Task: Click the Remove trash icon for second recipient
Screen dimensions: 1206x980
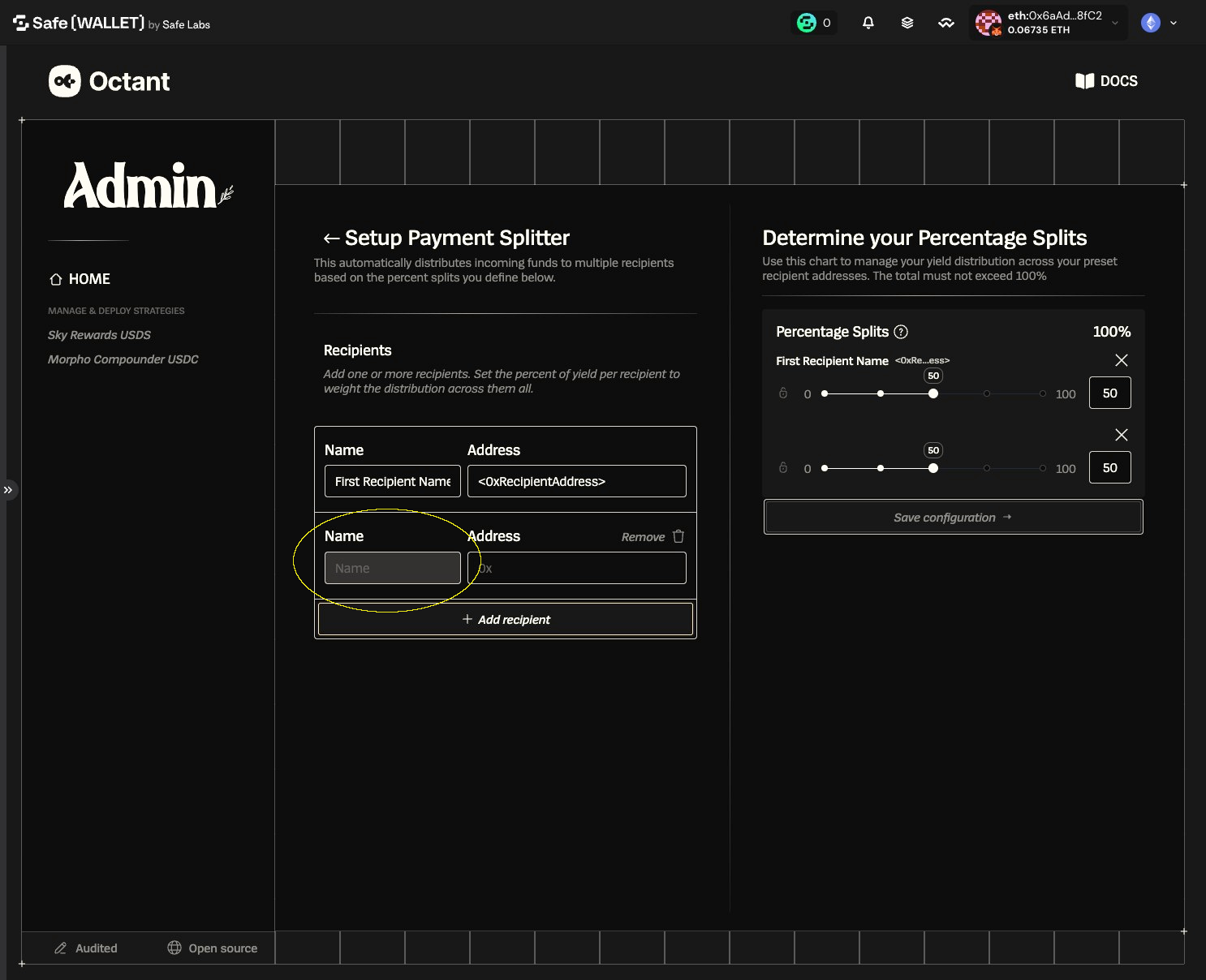Action: pos(678,536)
